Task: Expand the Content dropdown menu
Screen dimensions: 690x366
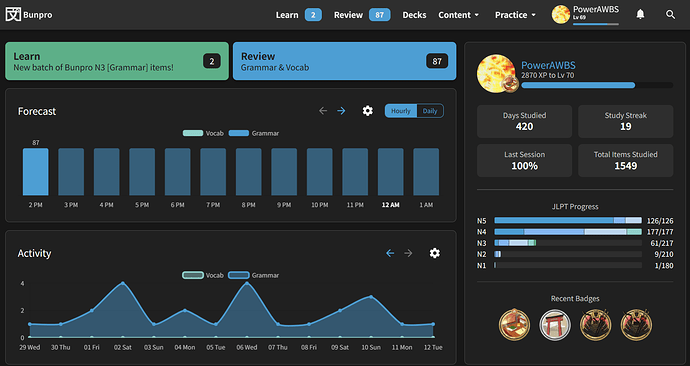Action: (x=459, y=15)
